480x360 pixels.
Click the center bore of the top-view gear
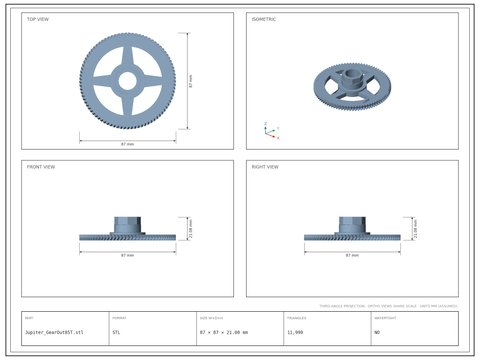tap(127, 81)
